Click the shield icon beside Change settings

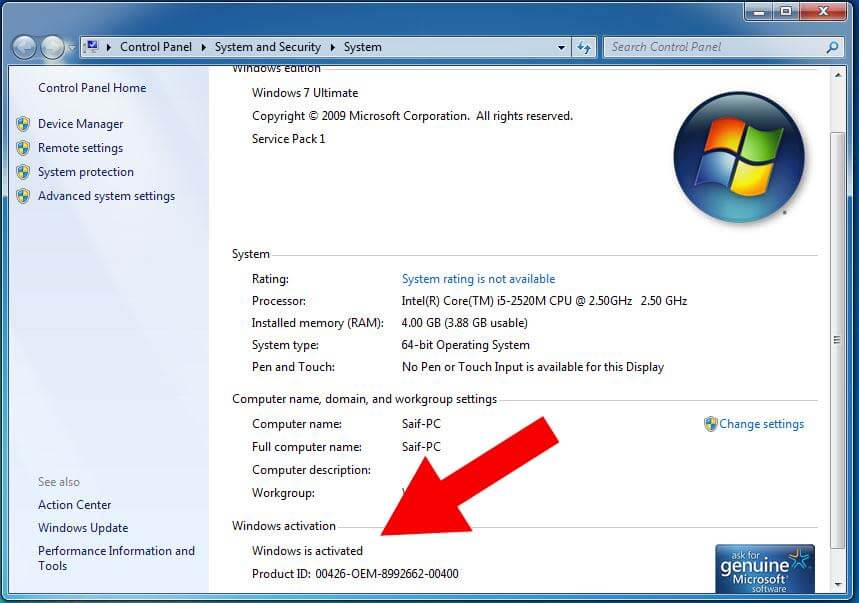[x=712, y=424]
